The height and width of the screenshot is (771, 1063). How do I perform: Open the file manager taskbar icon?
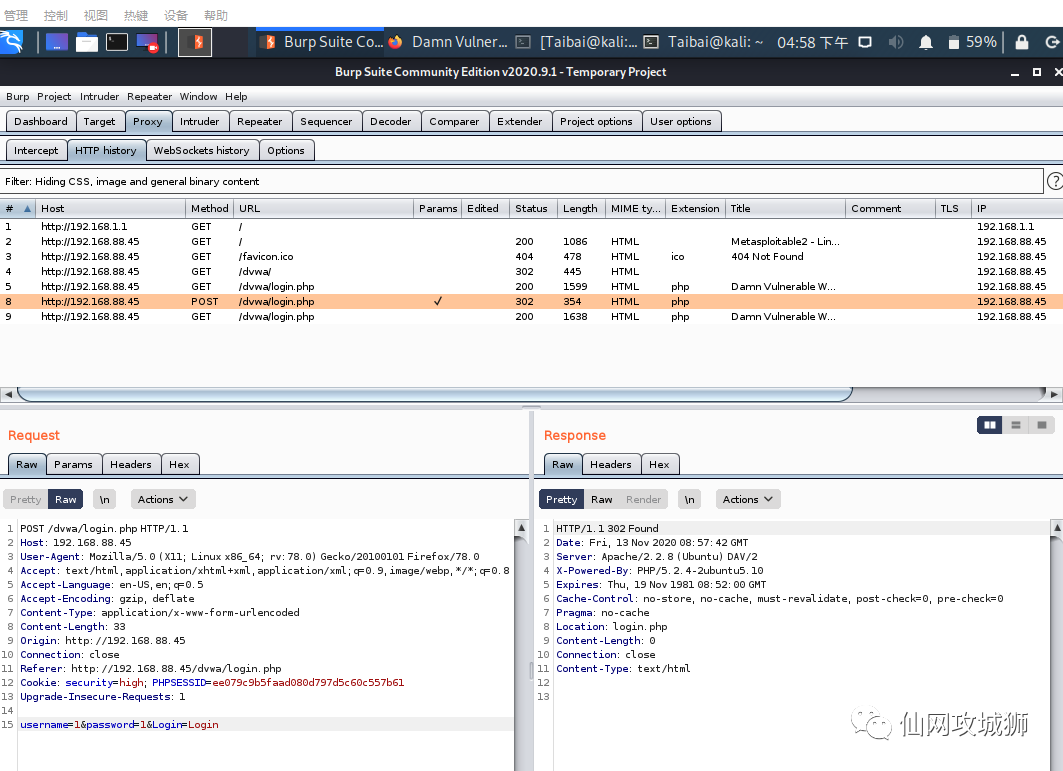(x=87, y=42)
